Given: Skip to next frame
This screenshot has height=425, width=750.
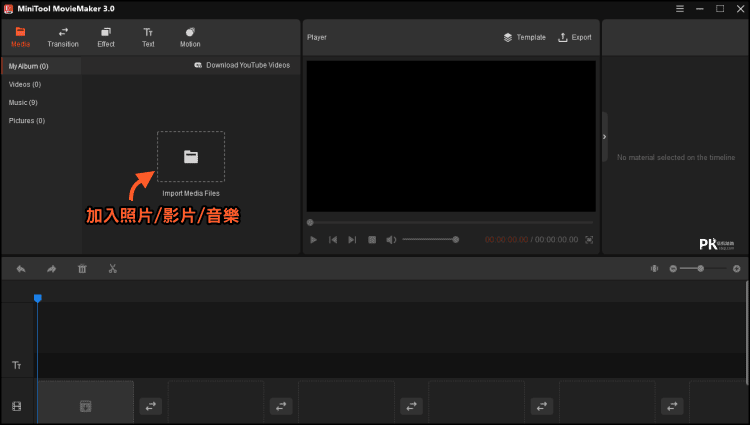Looking at the screenshot, I should pyautogui.click(x=352, y=240).
